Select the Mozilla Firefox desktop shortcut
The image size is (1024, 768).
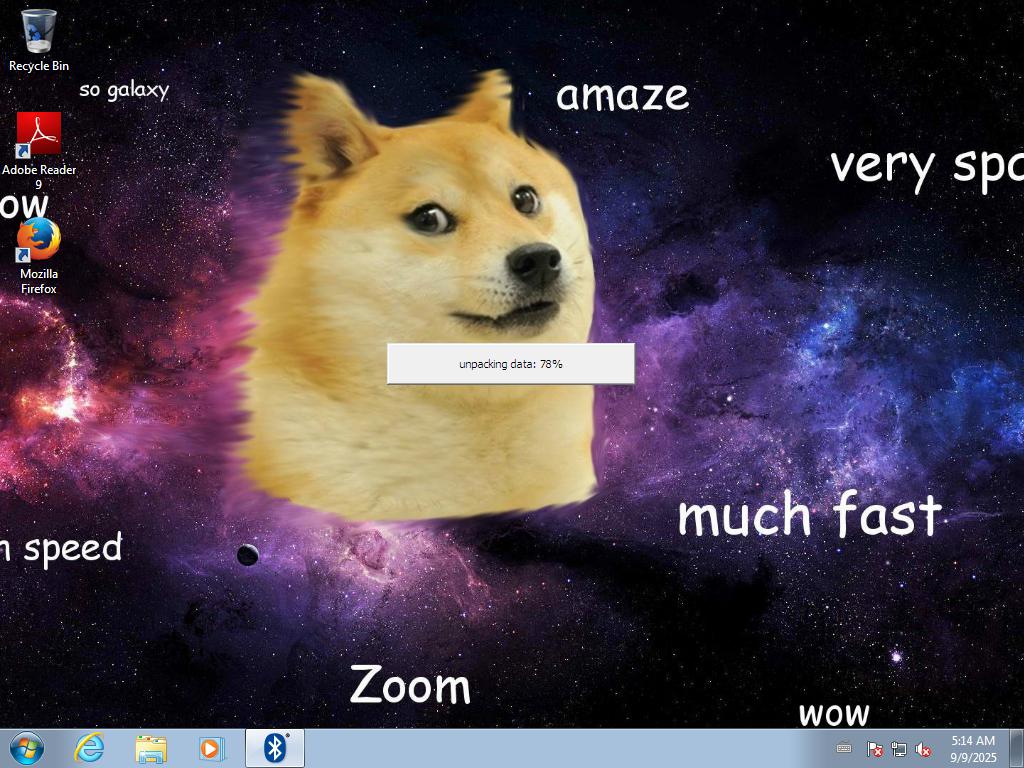(x=39, y=257)
